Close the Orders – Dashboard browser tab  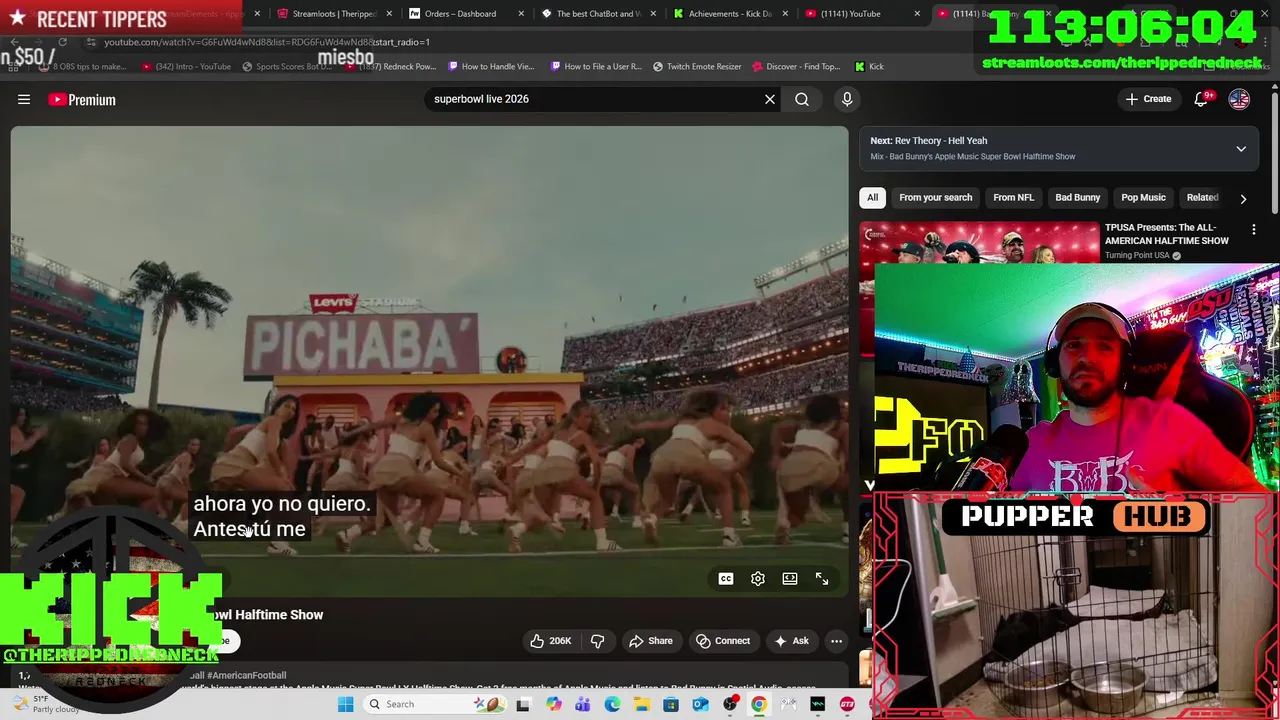coord(520,14)
